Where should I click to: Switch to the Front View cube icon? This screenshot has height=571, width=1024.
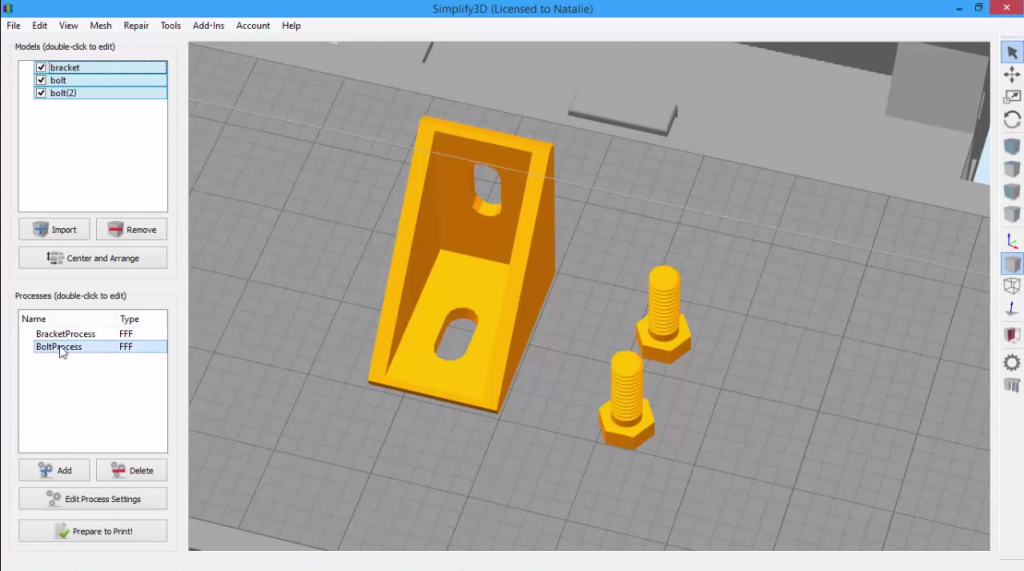tap(1012, 191)
